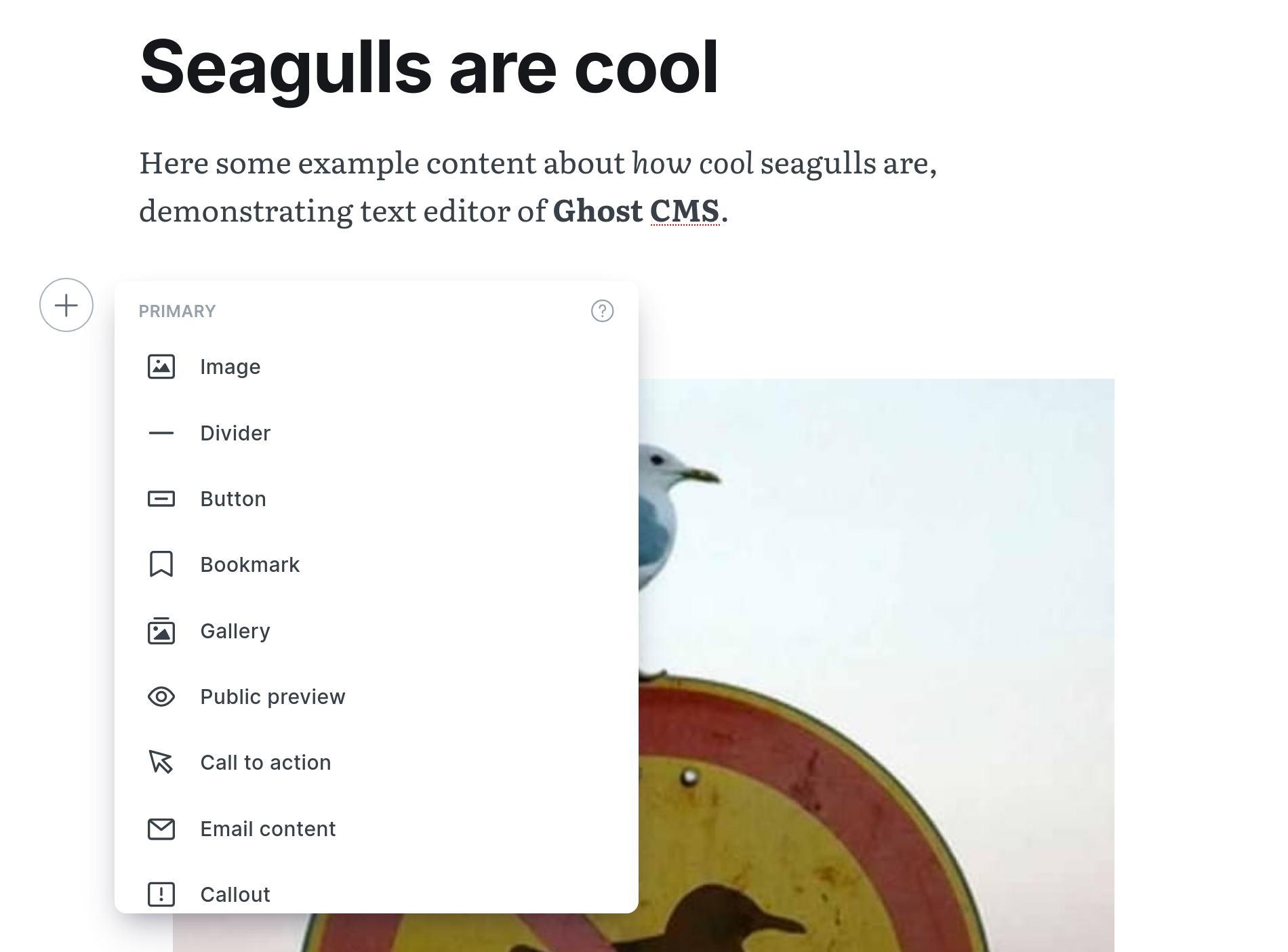Click the Callout exclamation icon
Screen dimensions: 1288x952
[161, 894]
